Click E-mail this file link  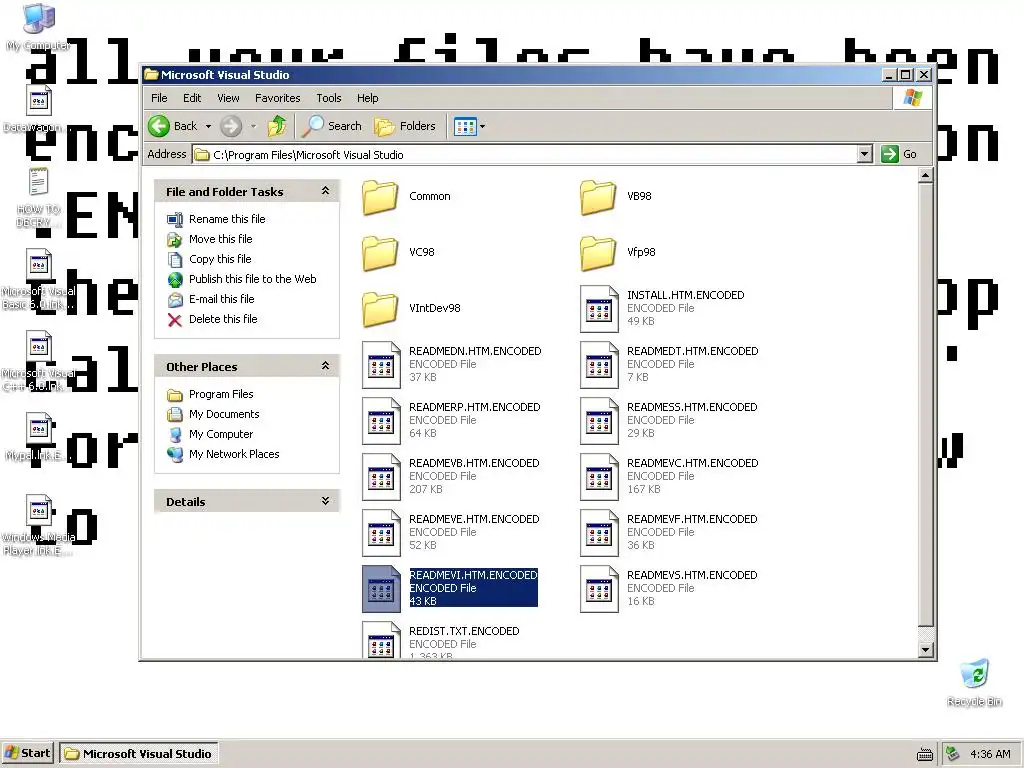(221, 299)
